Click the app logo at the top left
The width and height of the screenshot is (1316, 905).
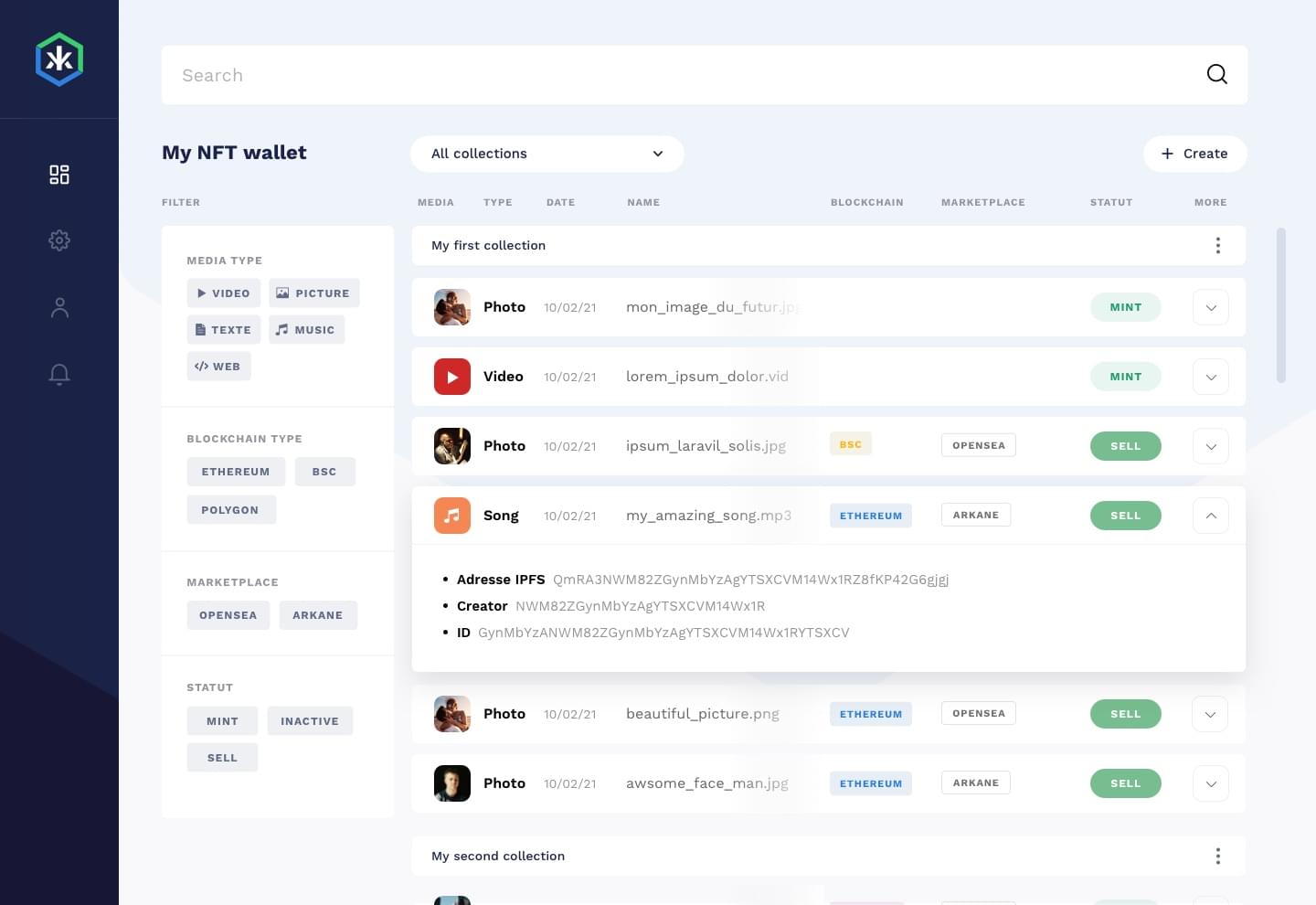click(59, 59)
